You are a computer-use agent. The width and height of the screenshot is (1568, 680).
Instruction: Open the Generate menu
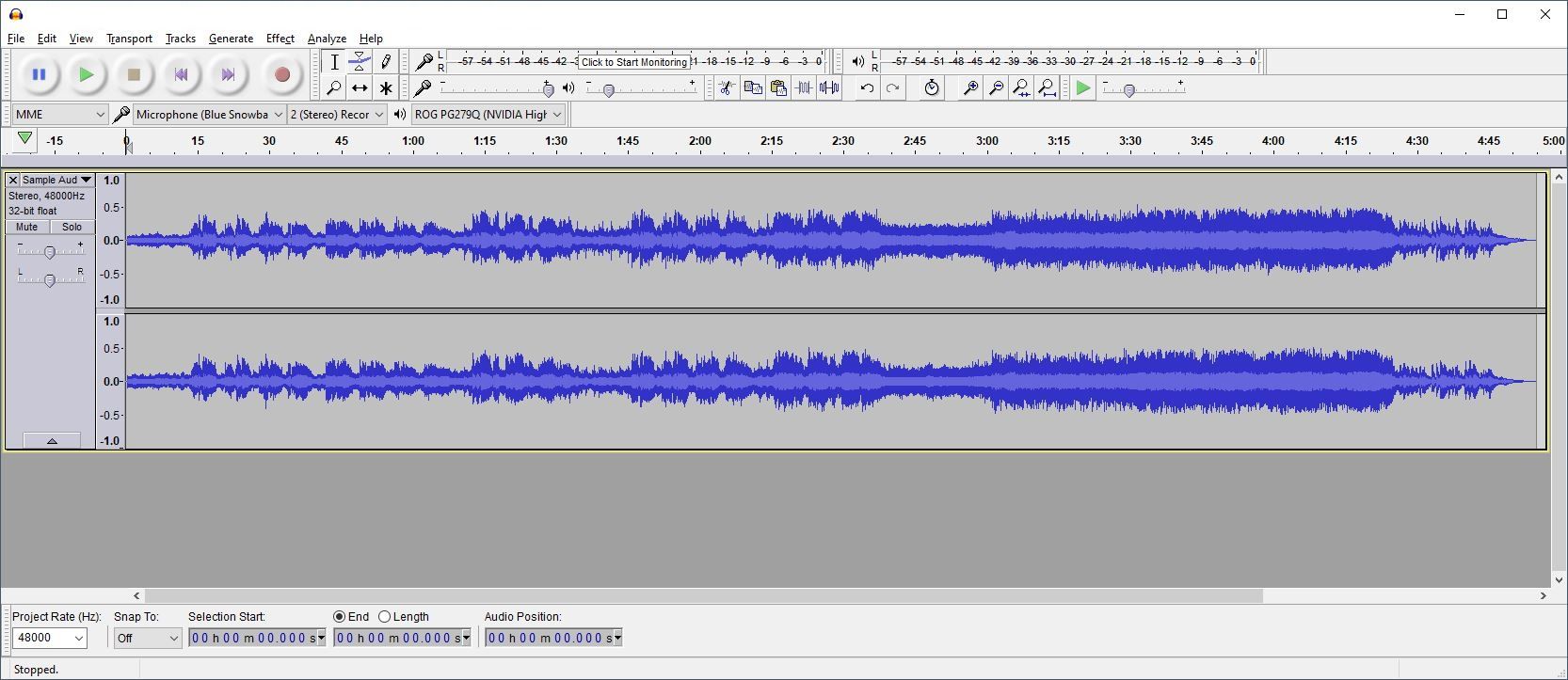(231, 39)
